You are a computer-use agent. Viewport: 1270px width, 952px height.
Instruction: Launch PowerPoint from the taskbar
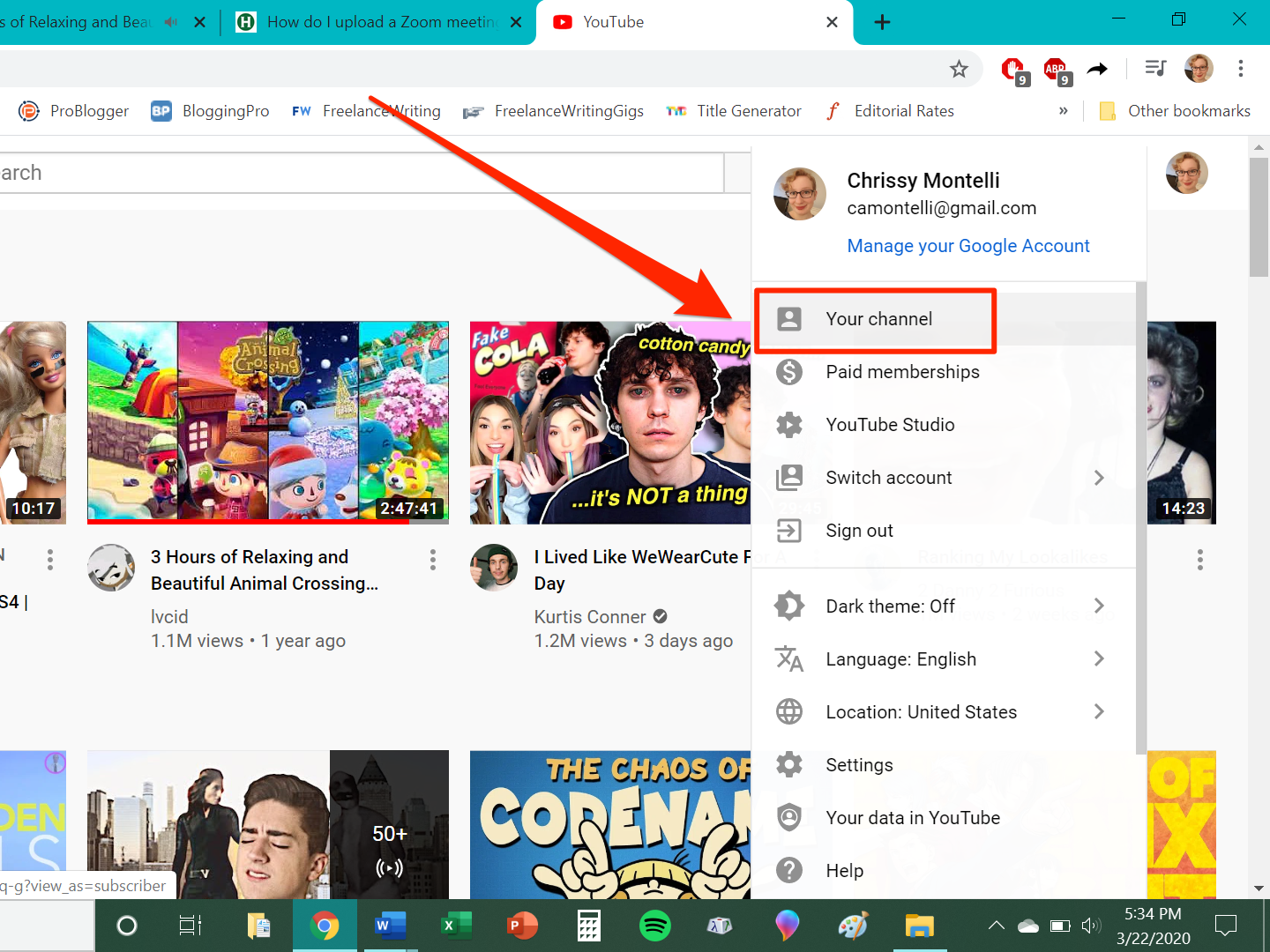pyautogui.click(x=522, y=926)
